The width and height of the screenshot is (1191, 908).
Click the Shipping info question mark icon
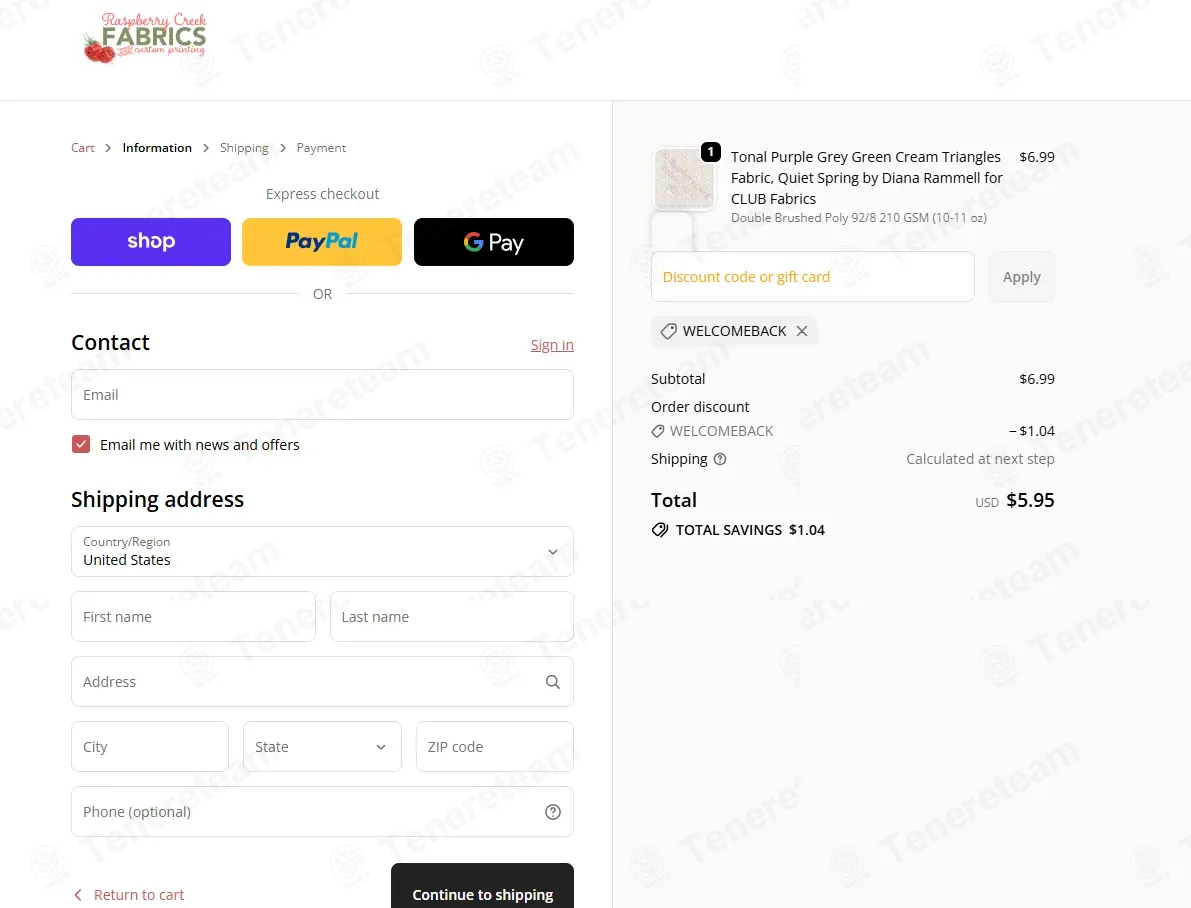pos(720,459)
